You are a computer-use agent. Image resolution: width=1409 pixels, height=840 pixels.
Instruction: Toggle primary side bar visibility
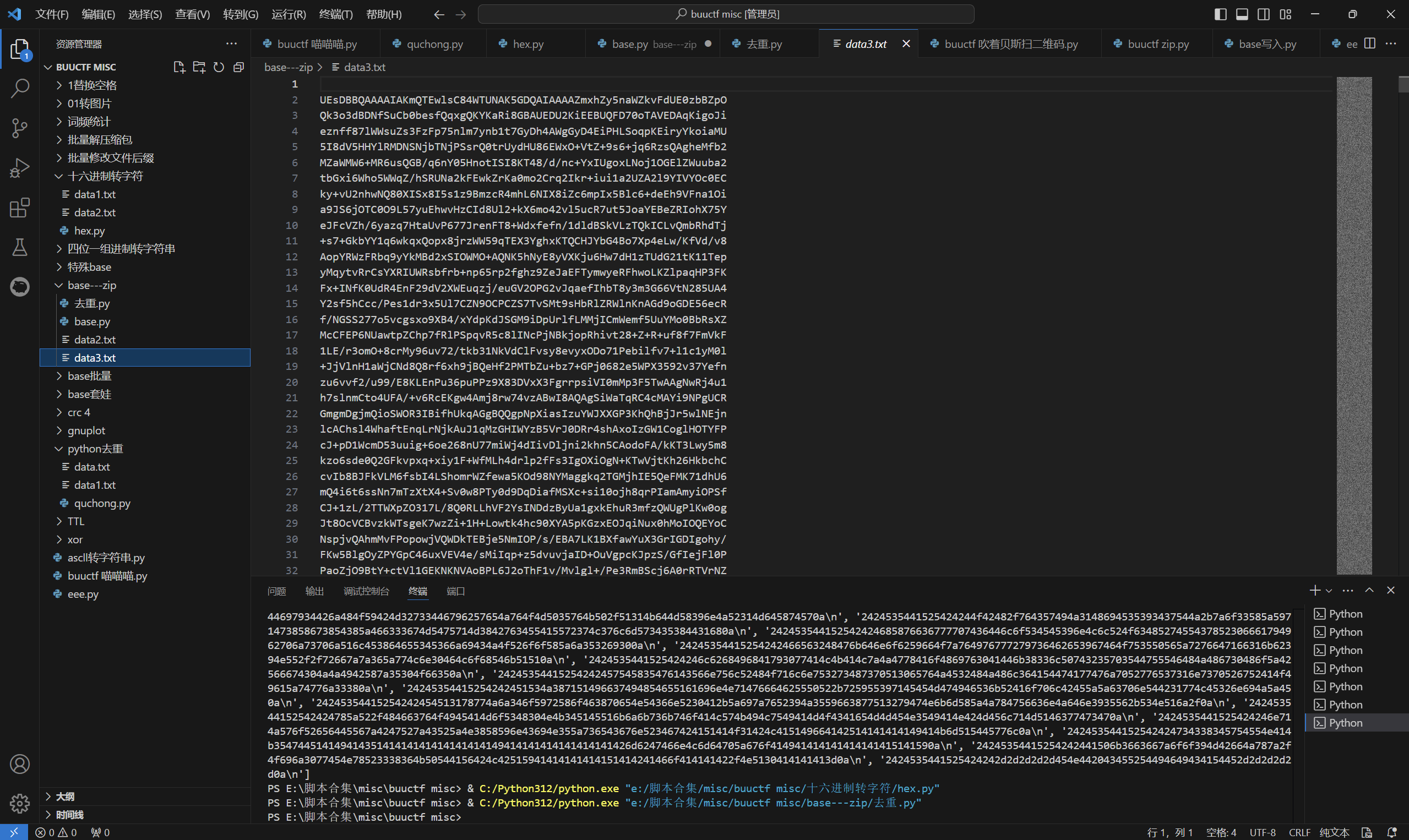pyautogui.click(x=1221, y=14)
